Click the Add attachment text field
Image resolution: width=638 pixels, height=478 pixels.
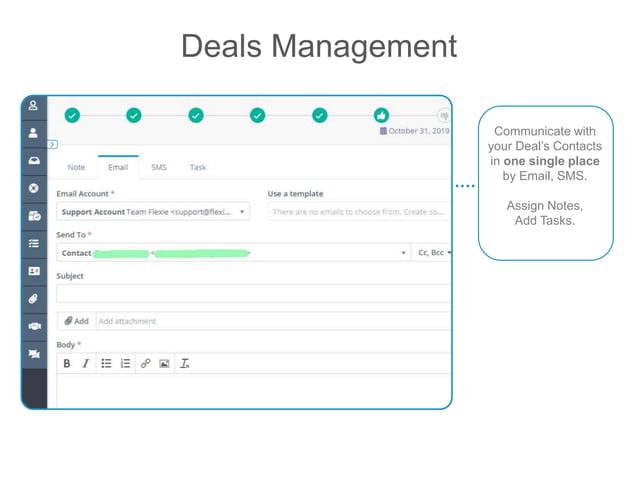click(x=273, y=321)
